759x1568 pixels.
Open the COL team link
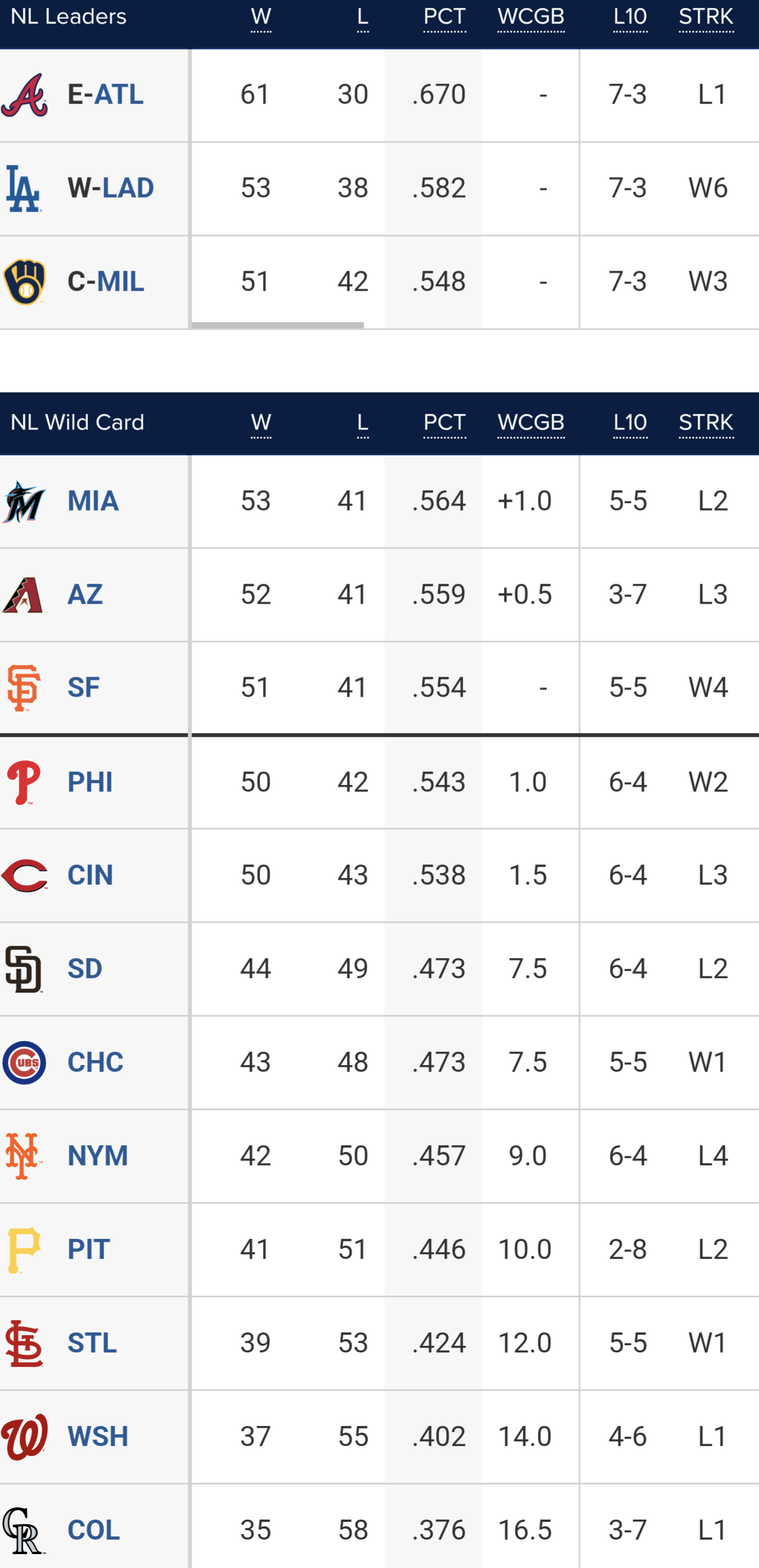tap(93, 1530)
